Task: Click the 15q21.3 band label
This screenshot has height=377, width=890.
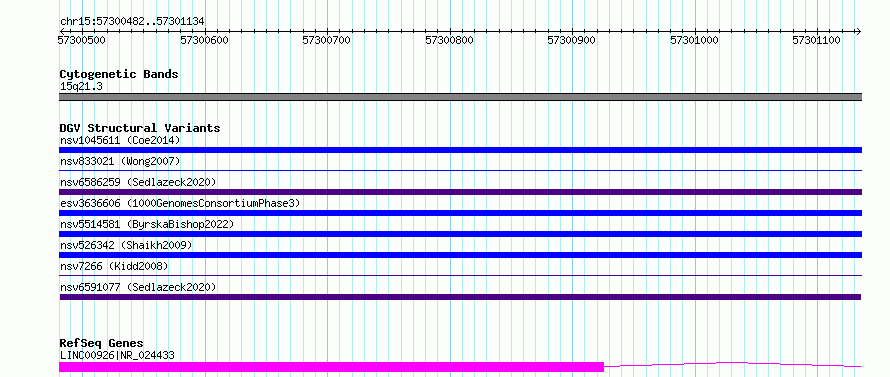Action: click(81, 87)
